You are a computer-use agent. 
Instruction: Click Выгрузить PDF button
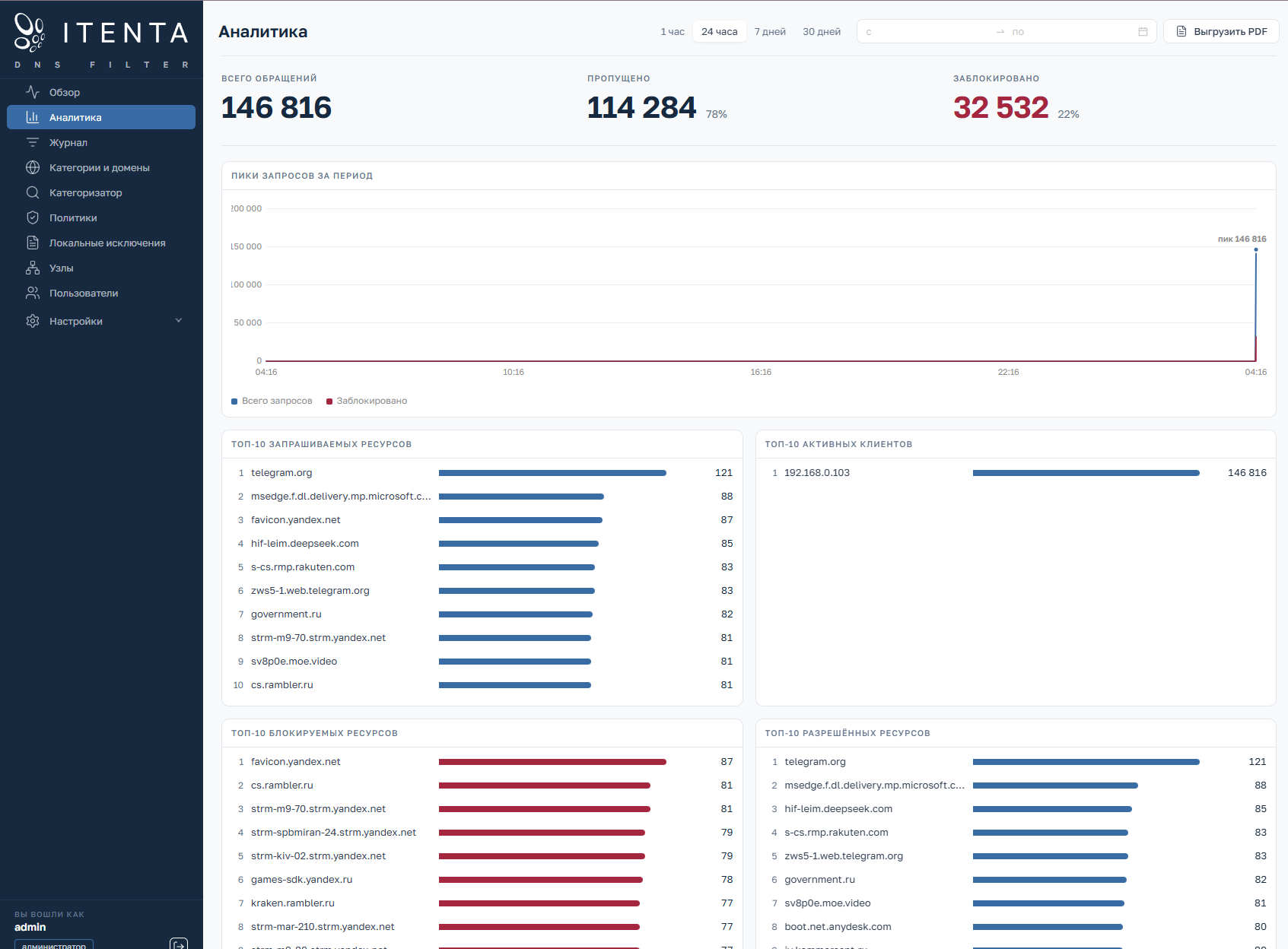coord(1221,32)
